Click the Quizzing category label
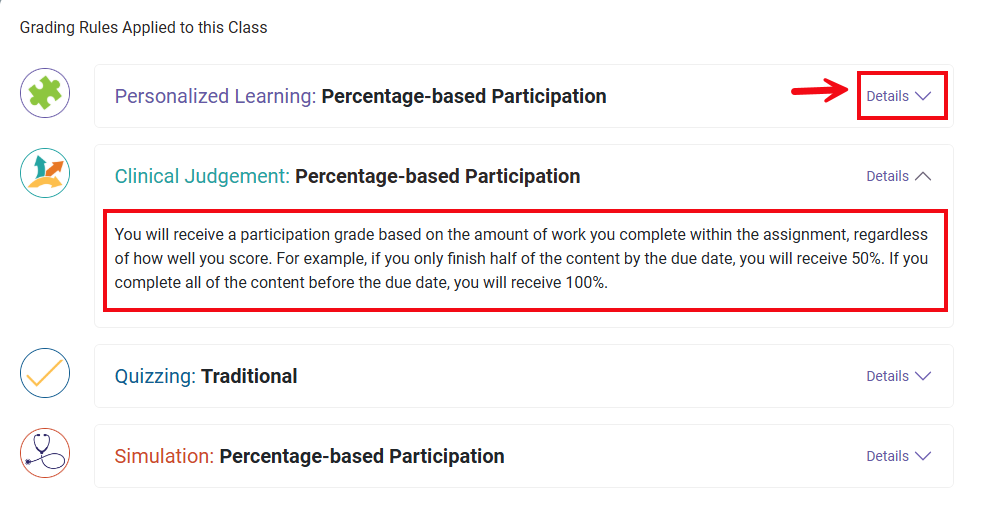Viewport: 984px width, 512px height. 155,377
